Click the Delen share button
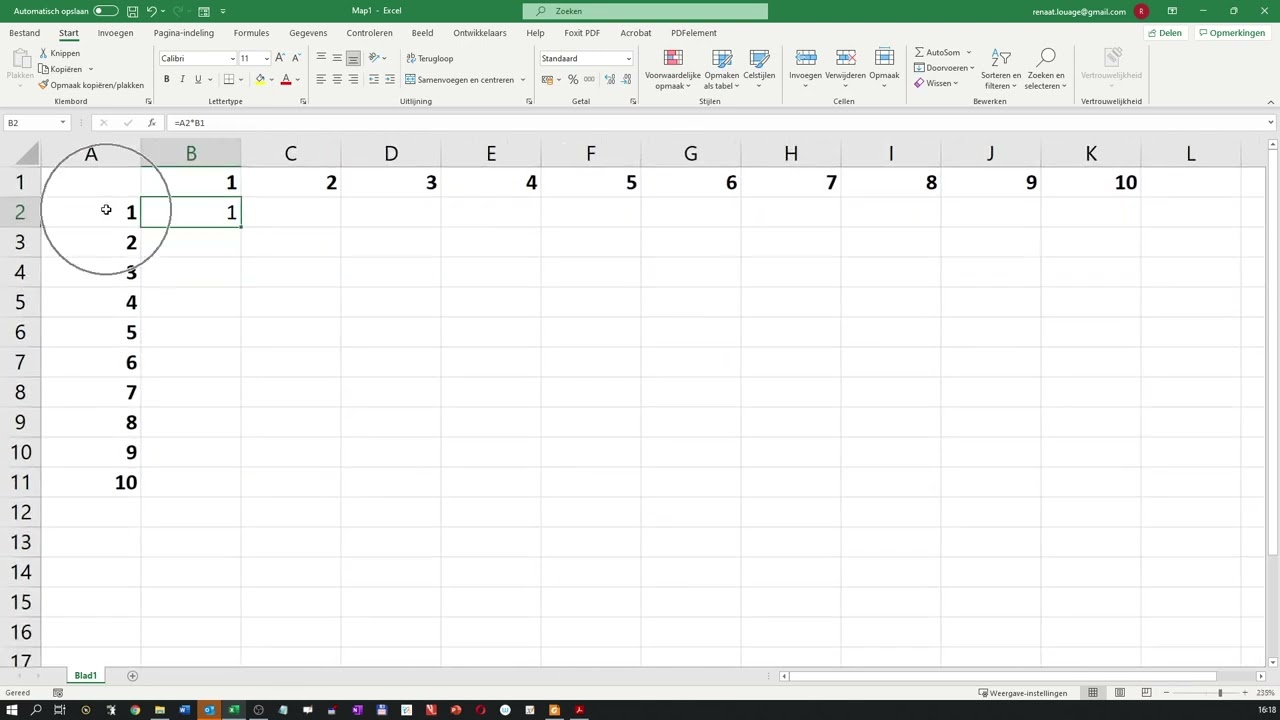This screenshot has height=720, width=1280. (1165, 33)
